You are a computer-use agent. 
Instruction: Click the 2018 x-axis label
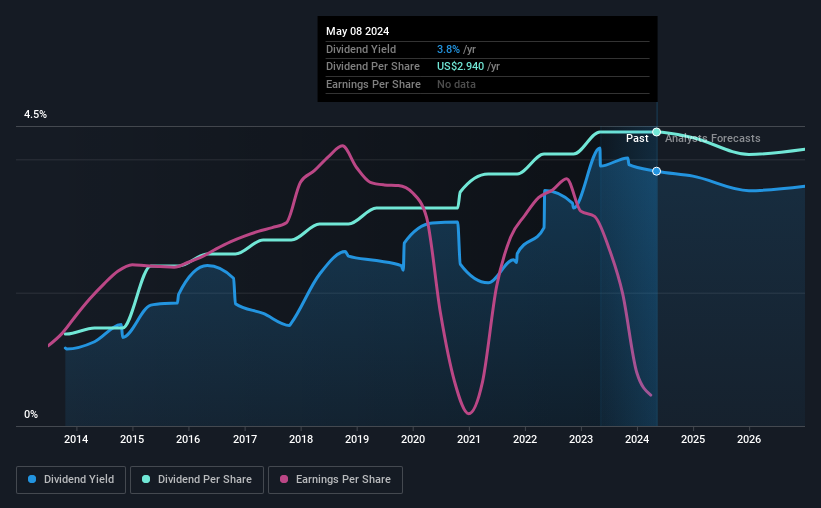301,439
